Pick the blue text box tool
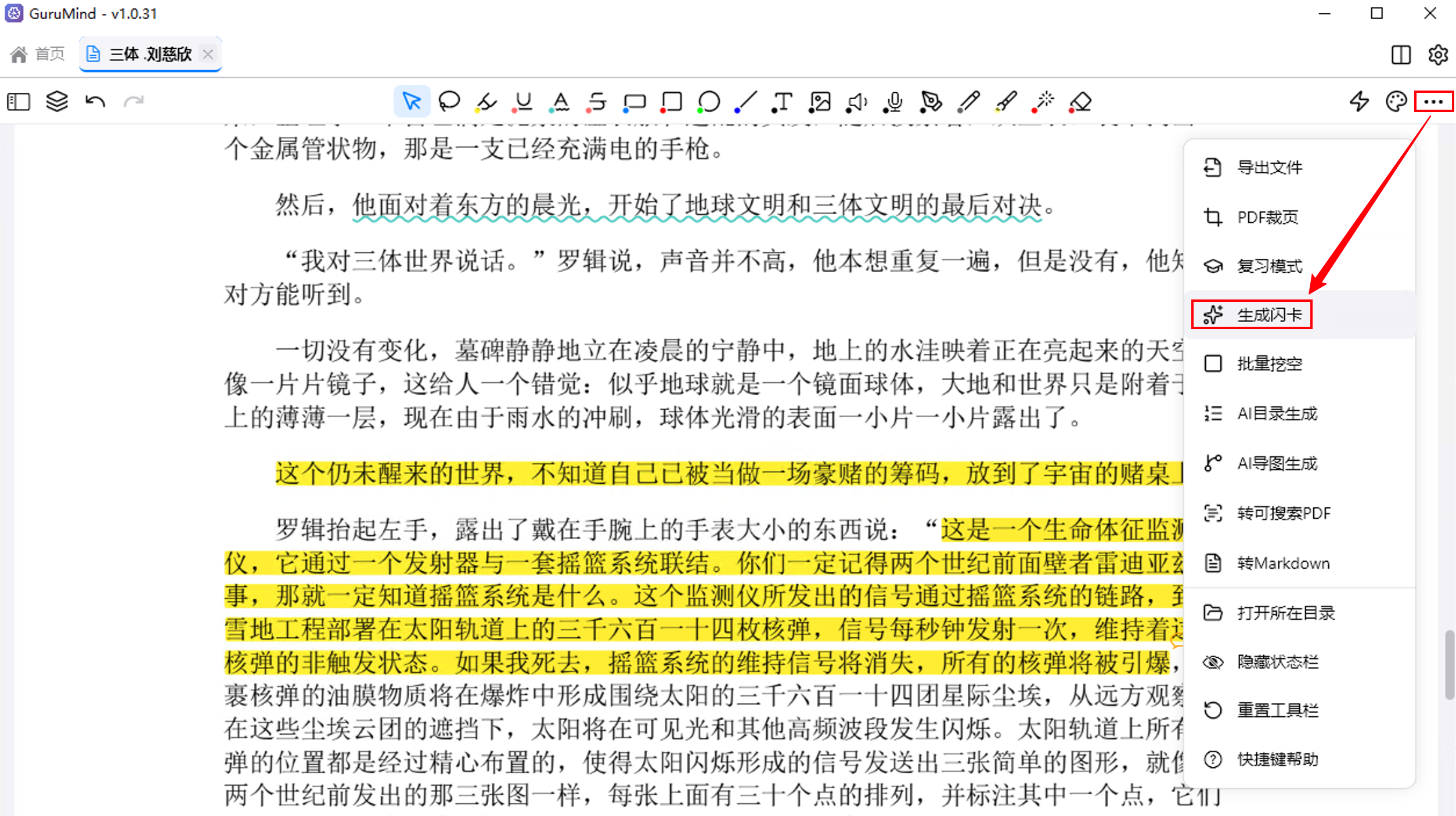This screenshot has height=816, width=1456. pos(634,102)
